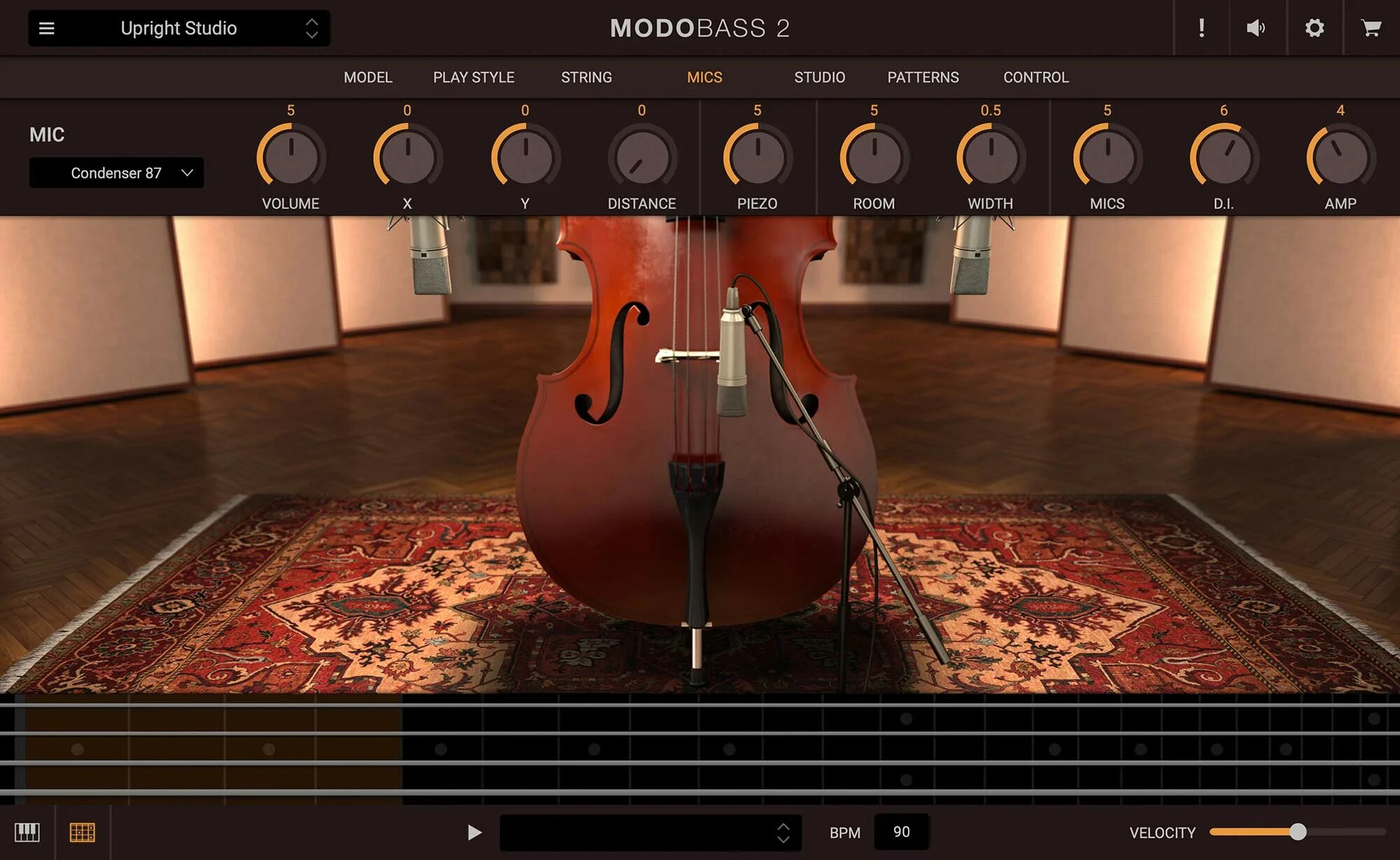Open settings via the gear icon

(1315, 28)
